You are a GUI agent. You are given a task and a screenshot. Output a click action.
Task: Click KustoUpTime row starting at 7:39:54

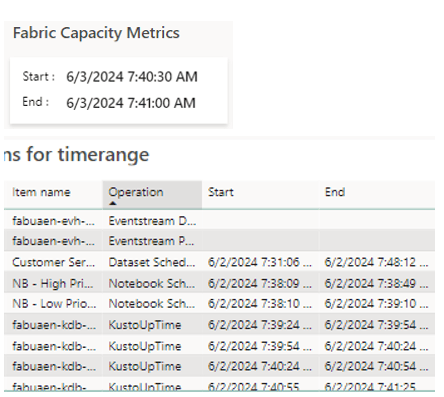pos(219,346)
